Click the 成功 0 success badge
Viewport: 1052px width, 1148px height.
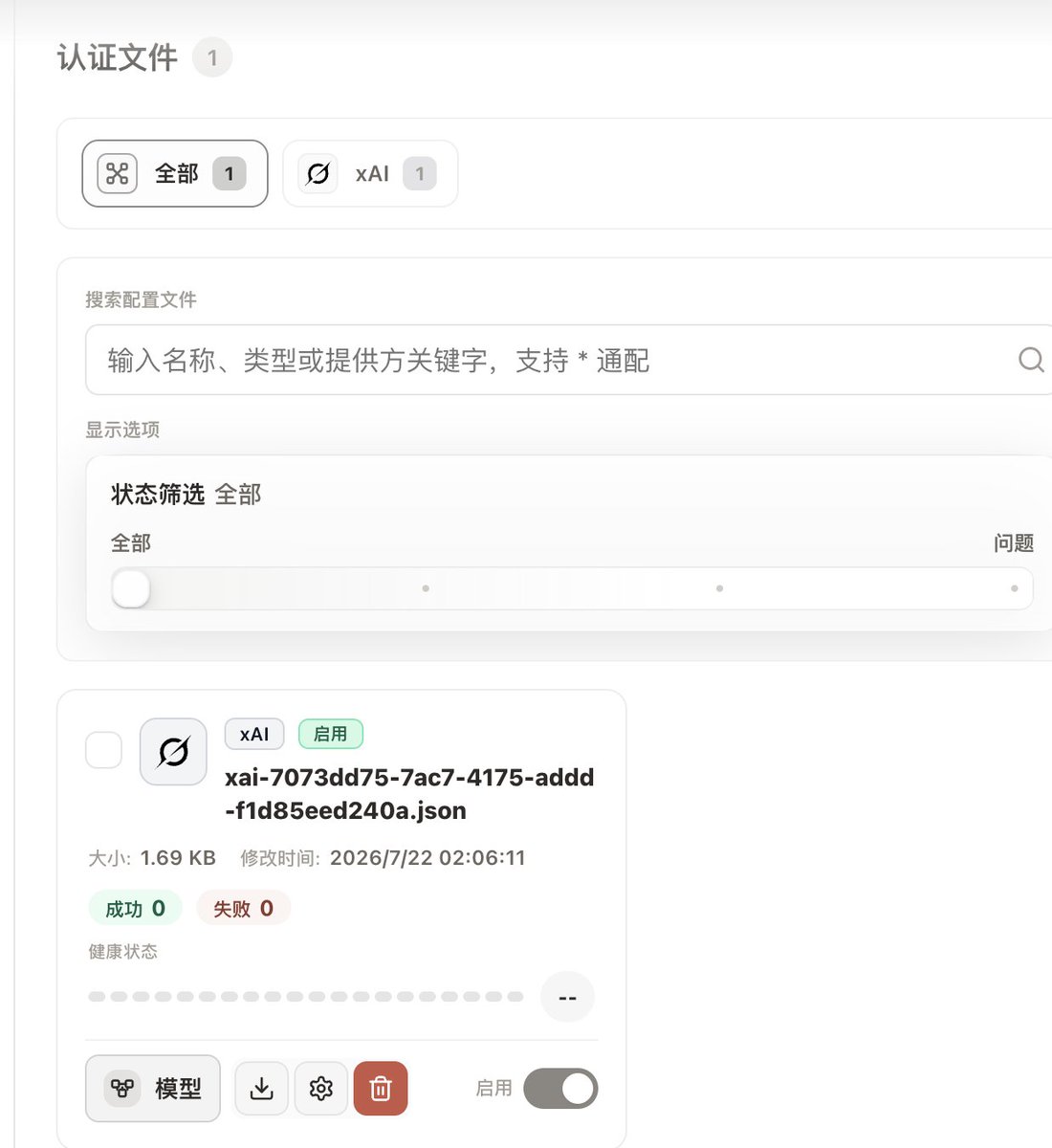pos(135,908)
